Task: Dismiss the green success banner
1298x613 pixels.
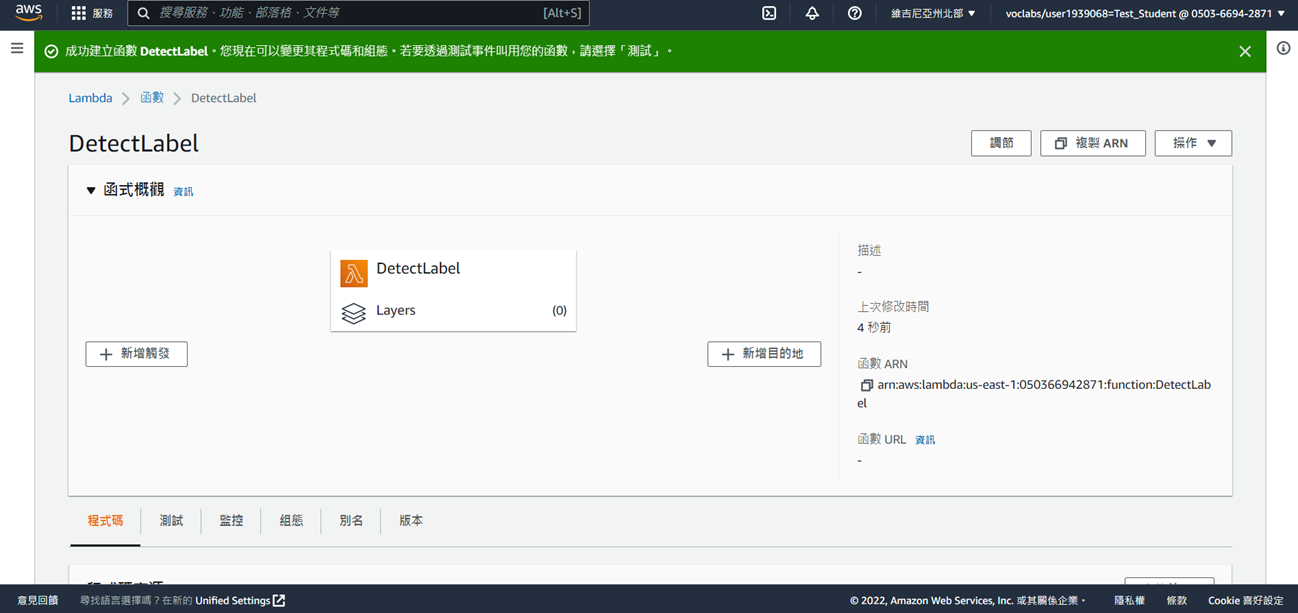Action: point(1245,51)
